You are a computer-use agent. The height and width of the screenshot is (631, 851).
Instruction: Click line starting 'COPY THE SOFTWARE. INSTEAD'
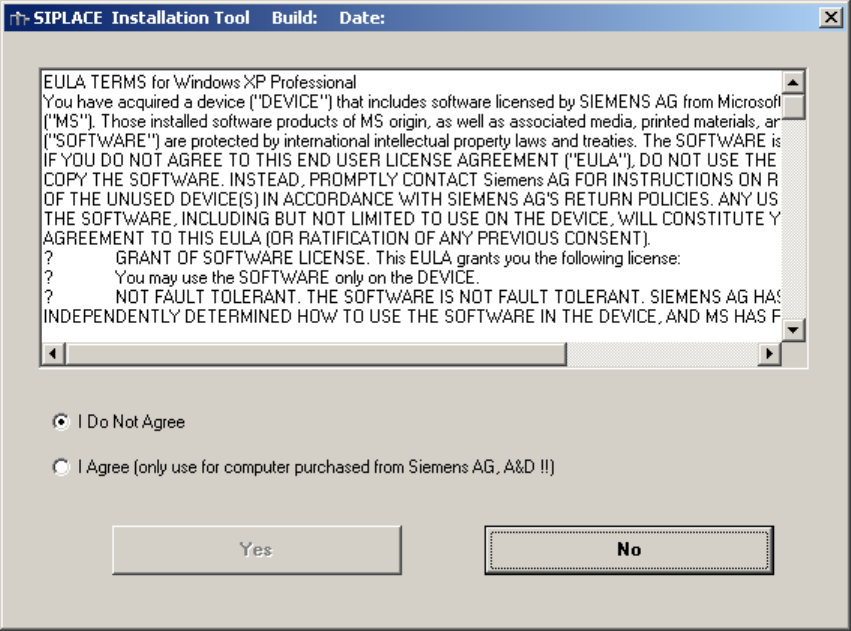(412, 180)
